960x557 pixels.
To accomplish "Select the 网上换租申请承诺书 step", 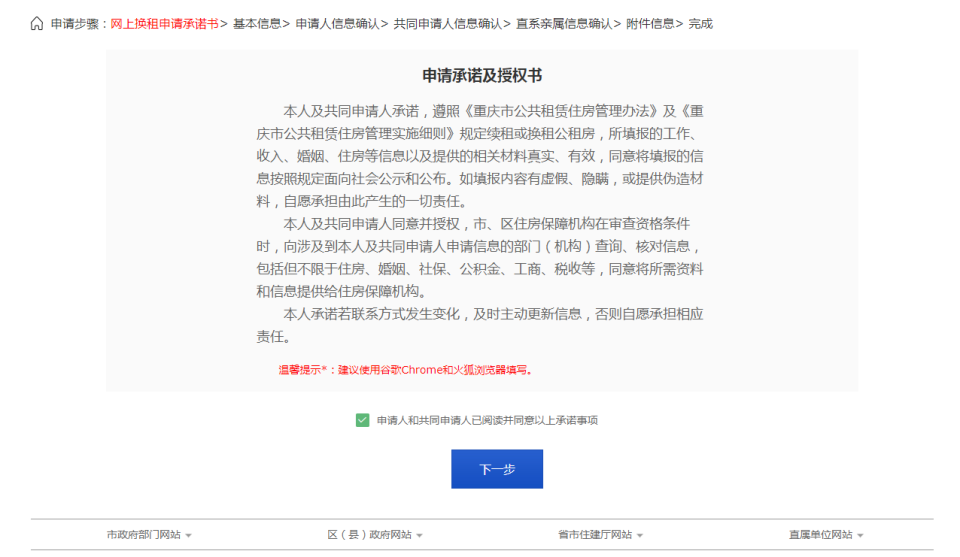I will tap(164, 24).
